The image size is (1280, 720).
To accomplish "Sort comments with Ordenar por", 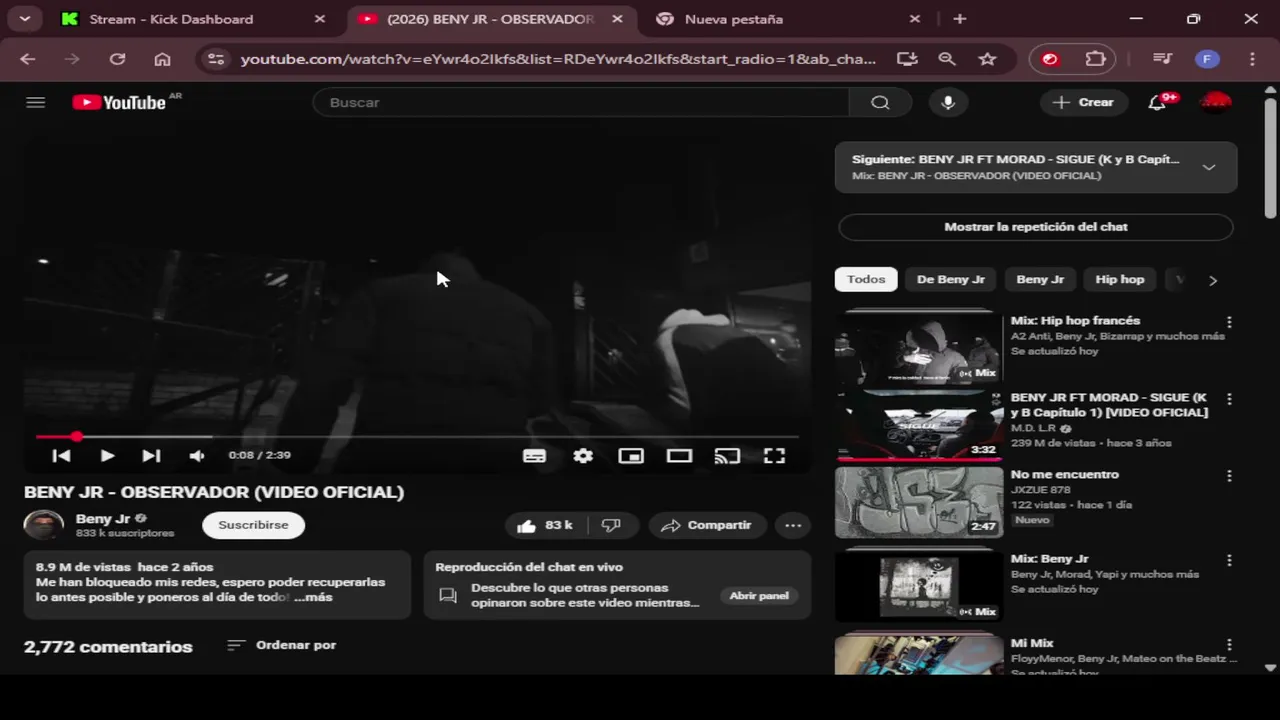I will point(282,645).
